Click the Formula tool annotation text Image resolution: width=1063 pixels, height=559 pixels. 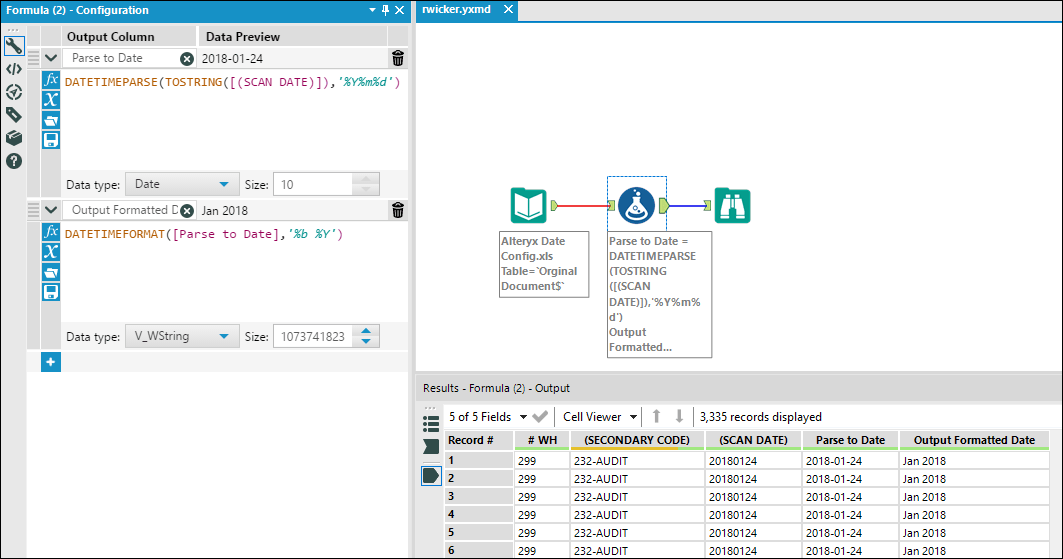coord(659,294)
